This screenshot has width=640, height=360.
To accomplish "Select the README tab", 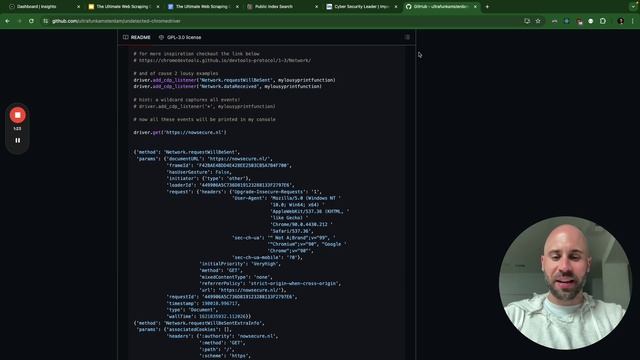I will 137,37.
